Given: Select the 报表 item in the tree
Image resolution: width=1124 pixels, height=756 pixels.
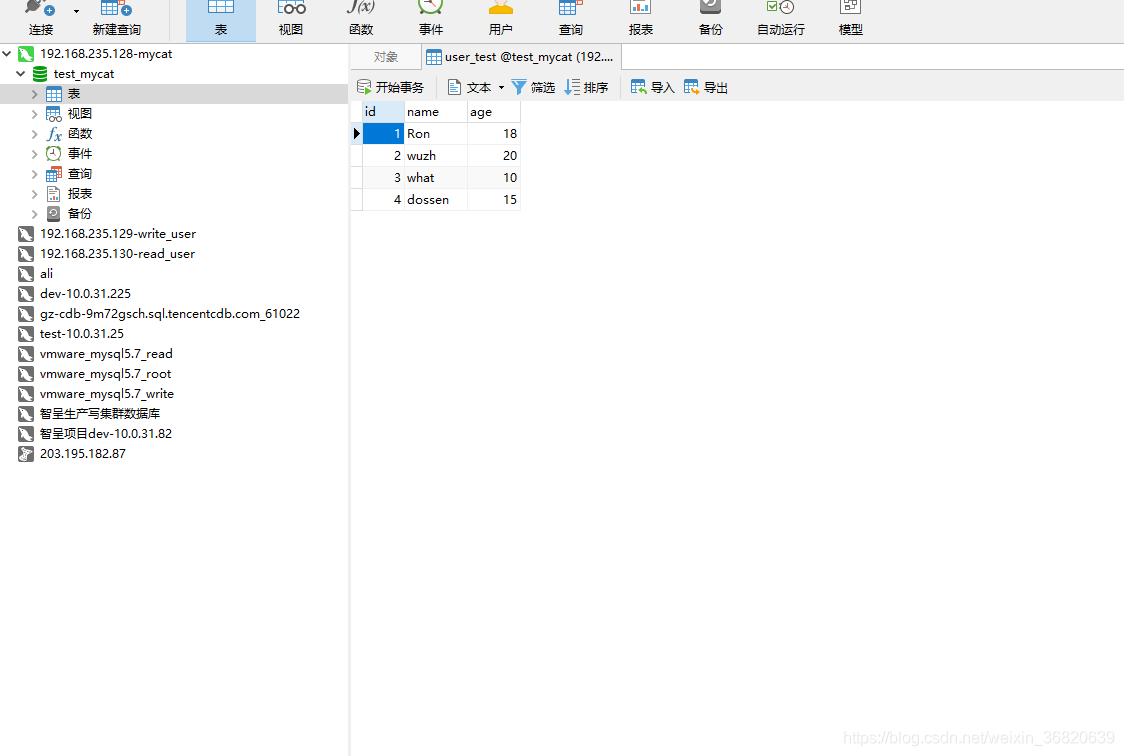Looking at the screenshot, I should coord(80,194).
